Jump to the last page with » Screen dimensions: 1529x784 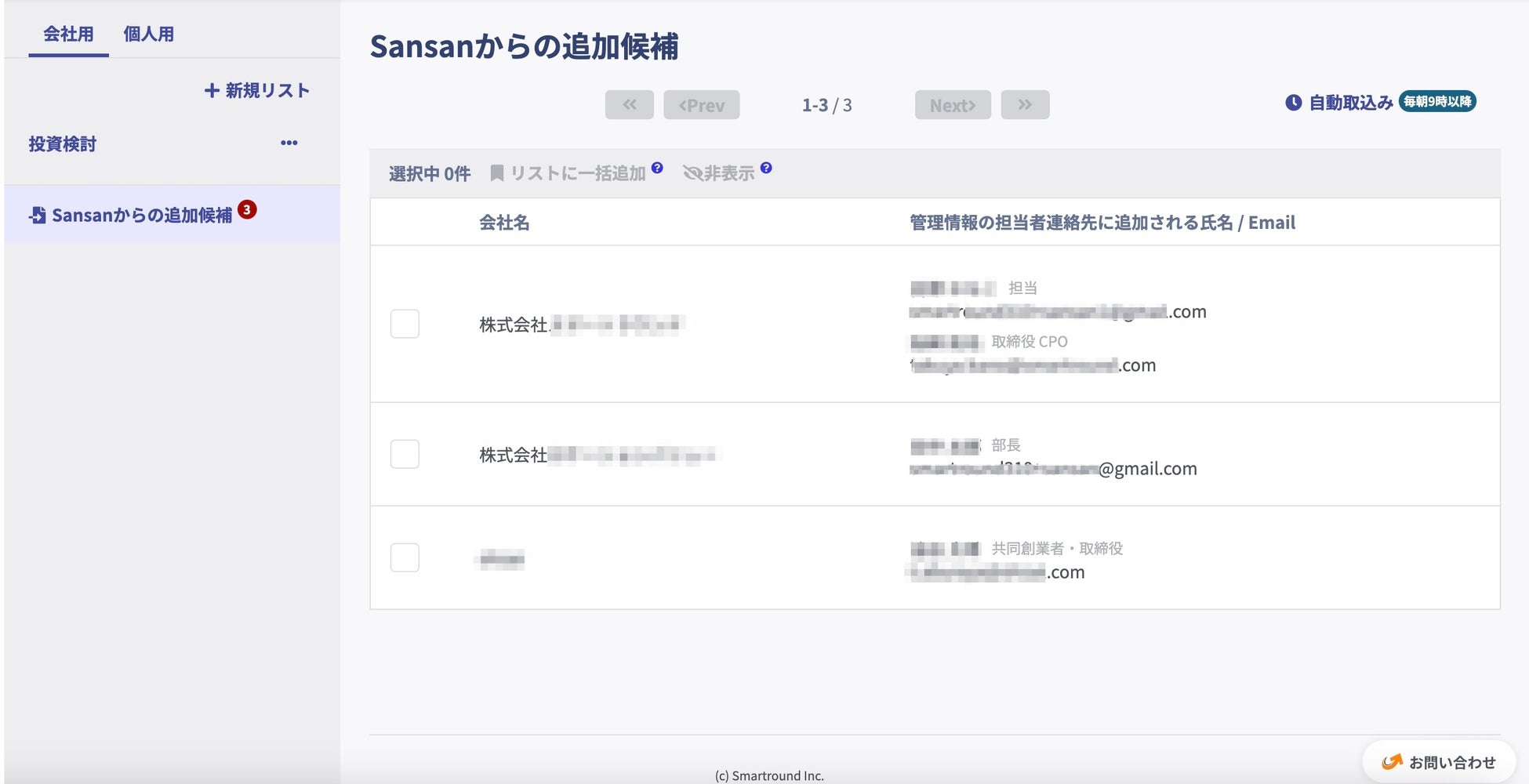(x=1025, y=105)
